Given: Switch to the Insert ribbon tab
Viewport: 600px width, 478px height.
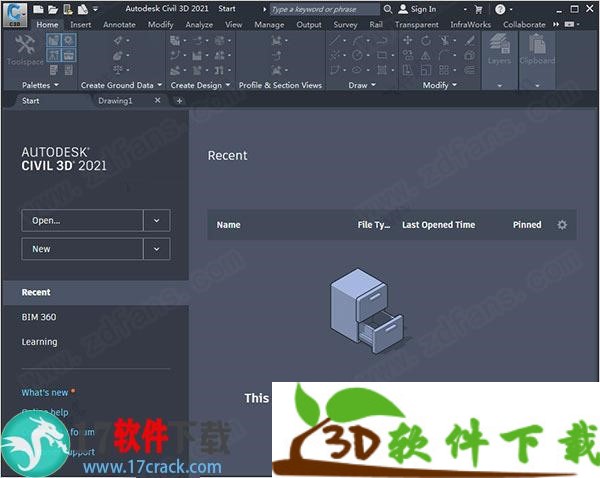Looking at the screenshot, I should (x=81, y=25).
